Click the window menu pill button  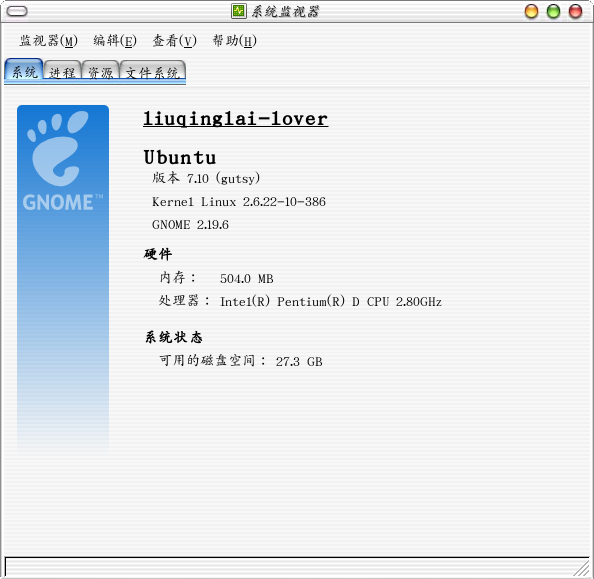tap(17, 11)
